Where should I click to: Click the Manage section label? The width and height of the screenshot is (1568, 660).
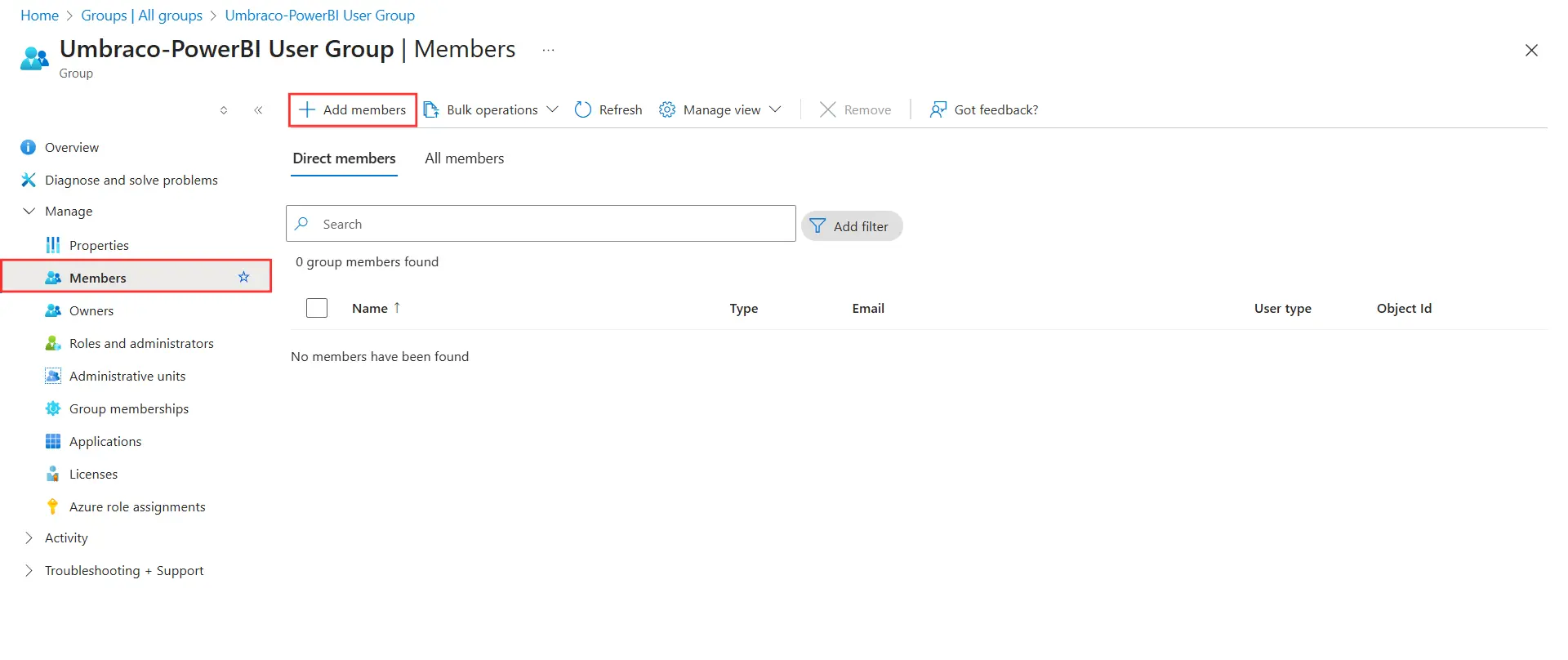69,211
